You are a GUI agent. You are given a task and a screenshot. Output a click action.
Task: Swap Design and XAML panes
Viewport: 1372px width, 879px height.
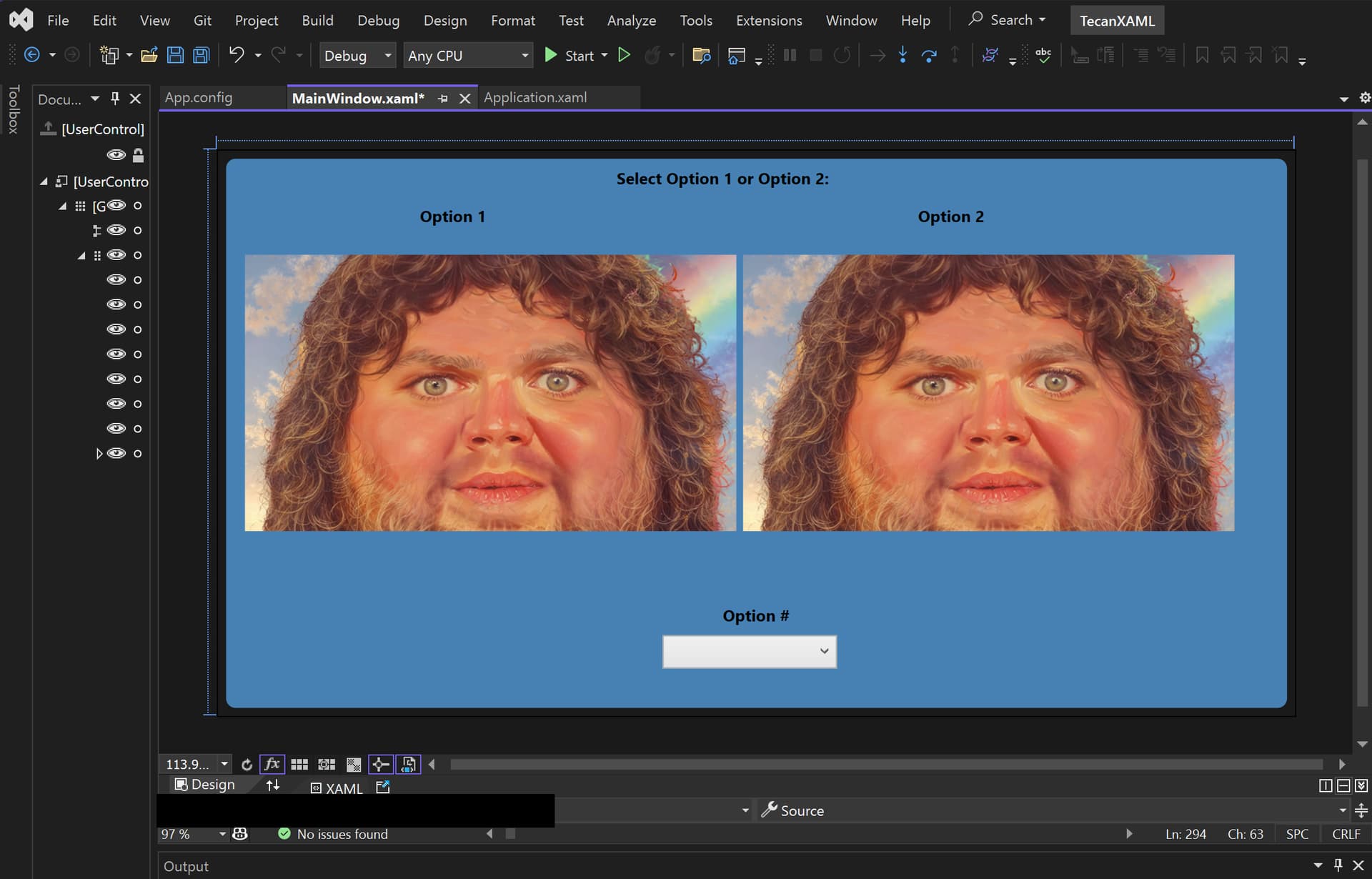pyautogui.click(x=272, y=786)
